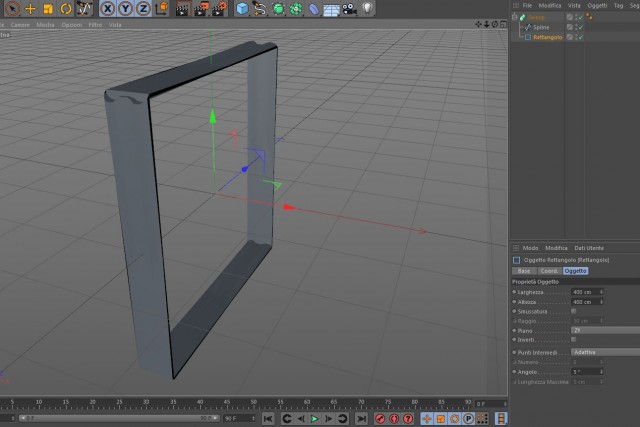640x427 pixels.
Task: Adjust the Larghezza stepper arrows
Action: pos(601,292)
